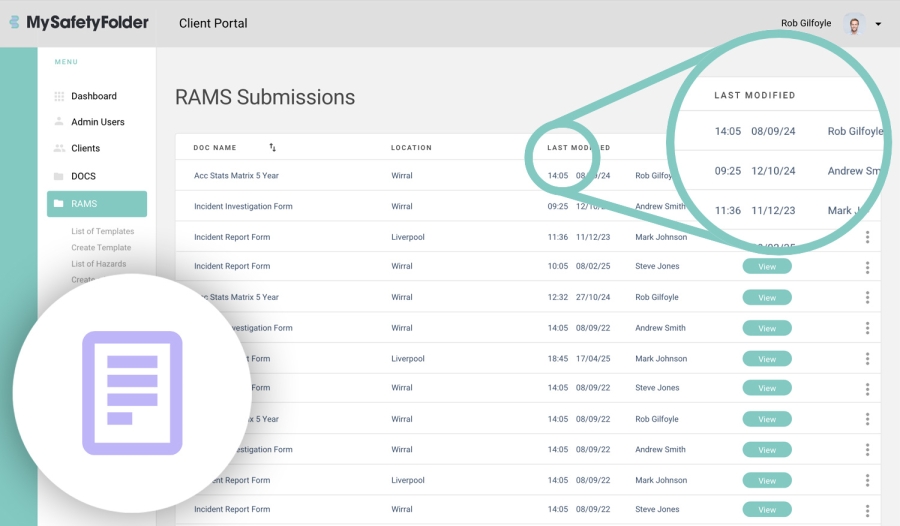Click the Dashboard grid icon in sidebar
This screenshot has width=900, height=526.
(59, 96)
